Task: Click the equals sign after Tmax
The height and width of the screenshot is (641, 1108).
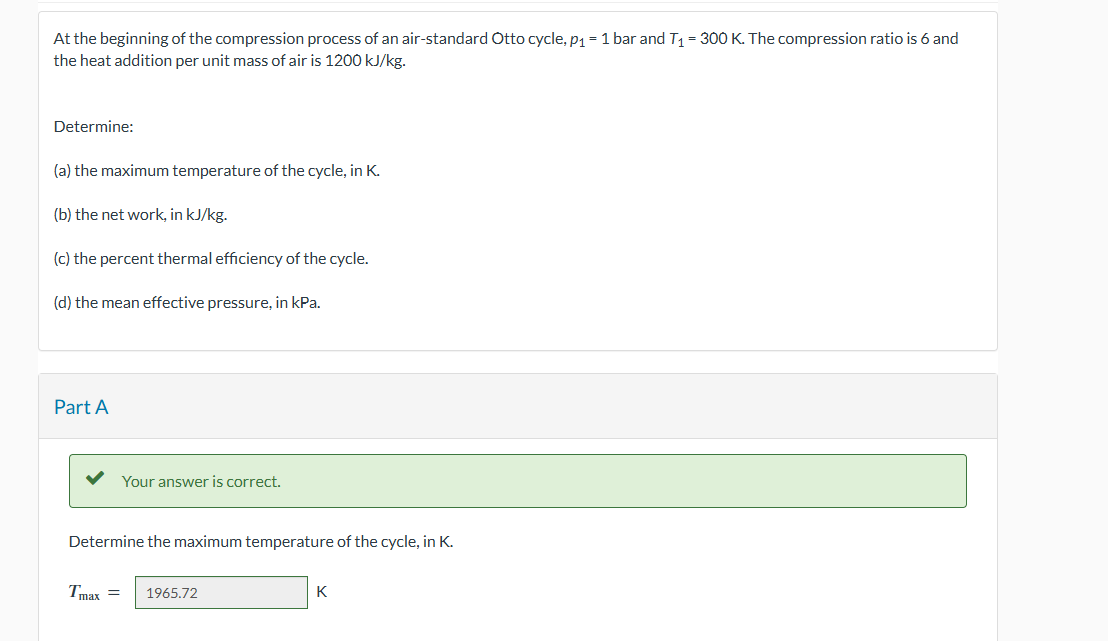Action: [x=113, y=591]
